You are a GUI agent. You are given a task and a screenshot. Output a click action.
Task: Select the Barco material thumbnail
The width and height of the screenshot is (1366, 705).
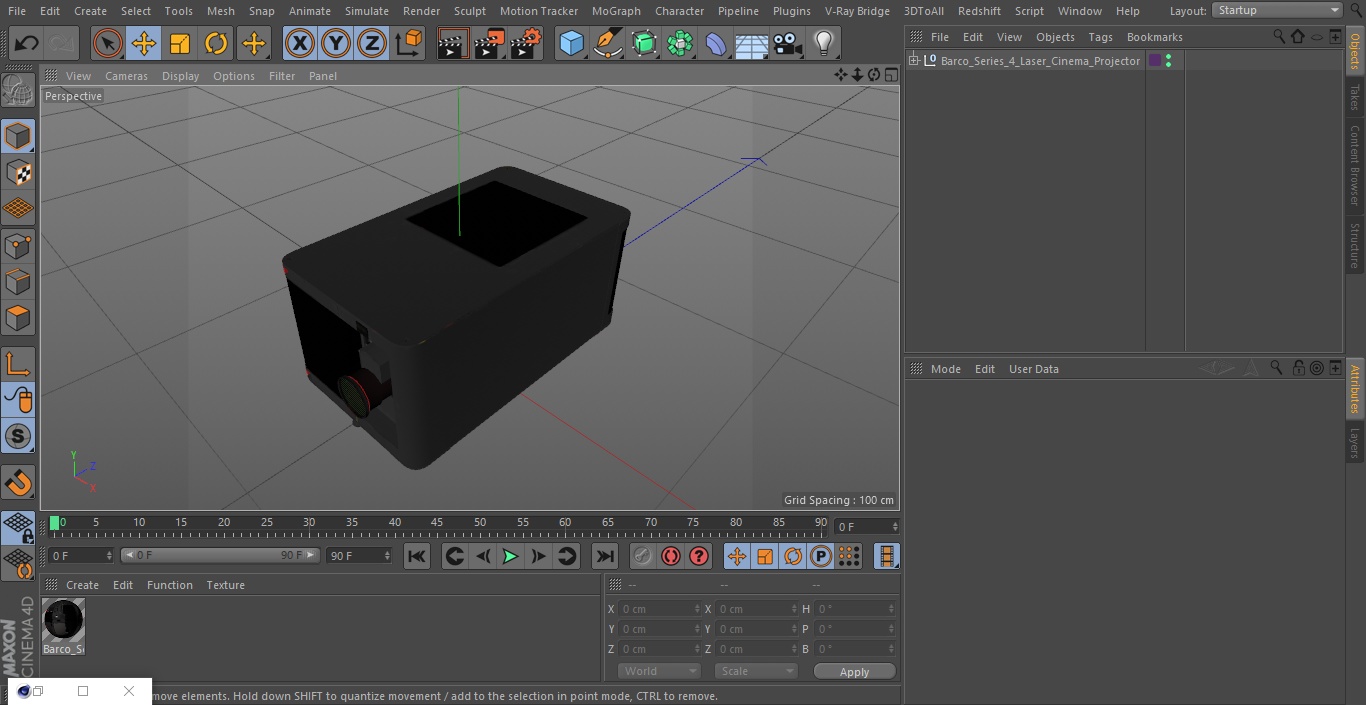point(64,620)
